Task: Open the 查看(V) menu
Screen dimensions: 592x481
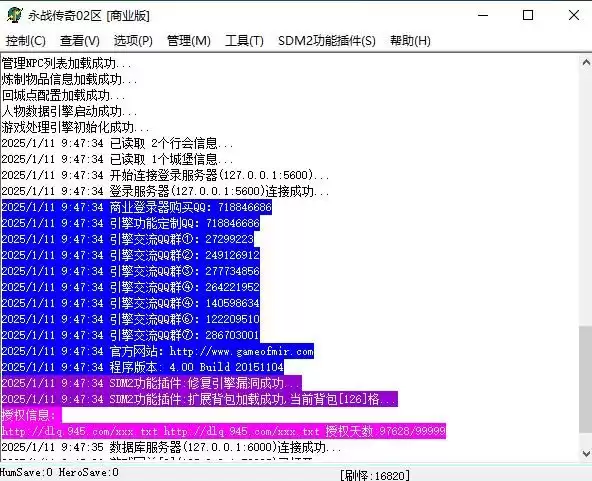Action: point(80,40)
